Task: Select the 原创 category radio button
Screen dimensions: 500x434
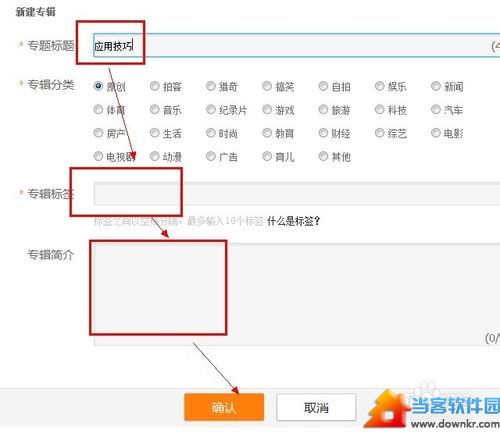Action: pos(98,86)
